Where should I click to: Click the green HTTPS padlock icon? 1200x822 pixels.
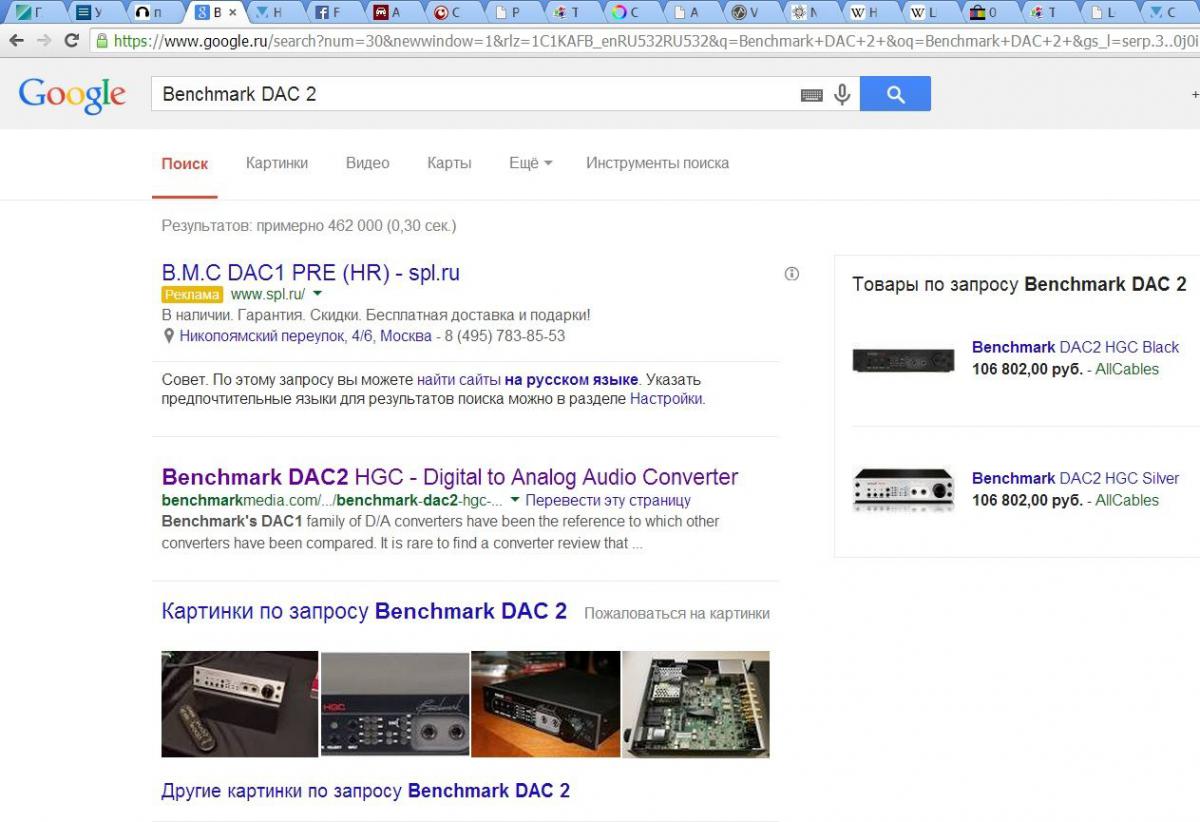coord(101,41)
